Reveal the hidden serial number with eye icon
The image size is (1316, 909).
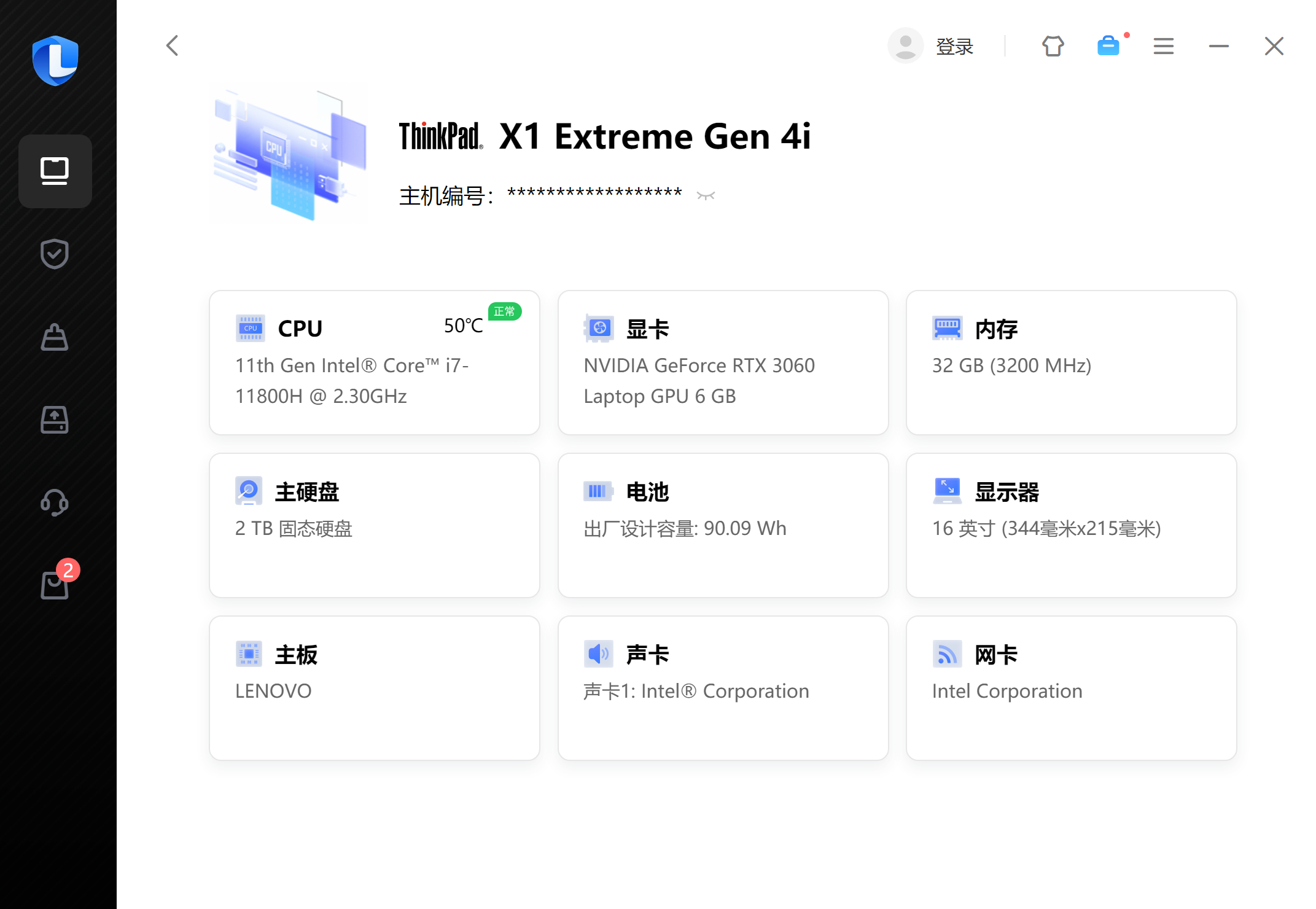(x=706, y=196)
